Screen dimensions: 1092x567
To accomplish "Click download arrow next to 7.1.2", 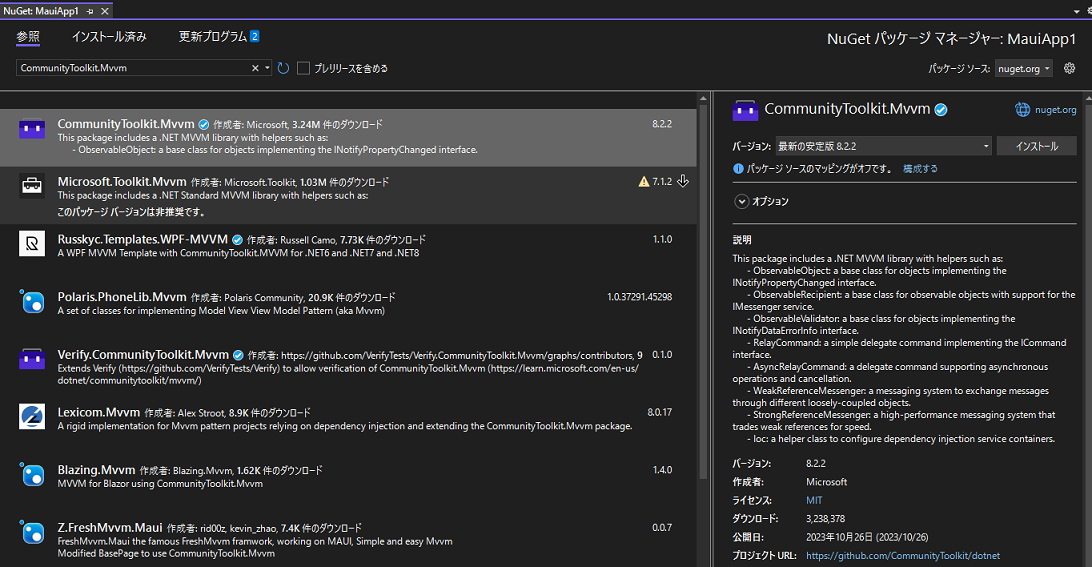I will point(683,181).
